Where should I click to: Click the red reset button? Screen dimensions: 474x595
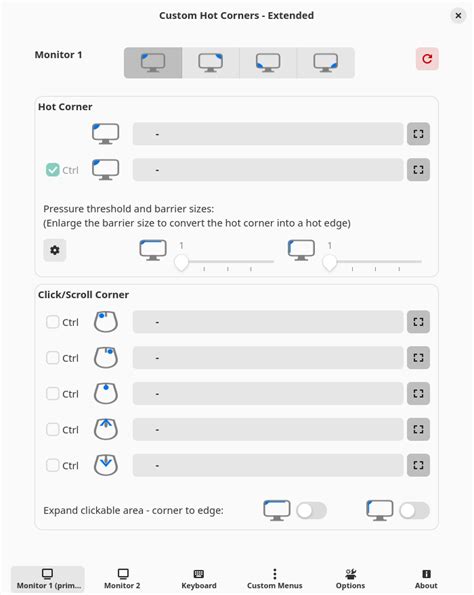(427, 59)
